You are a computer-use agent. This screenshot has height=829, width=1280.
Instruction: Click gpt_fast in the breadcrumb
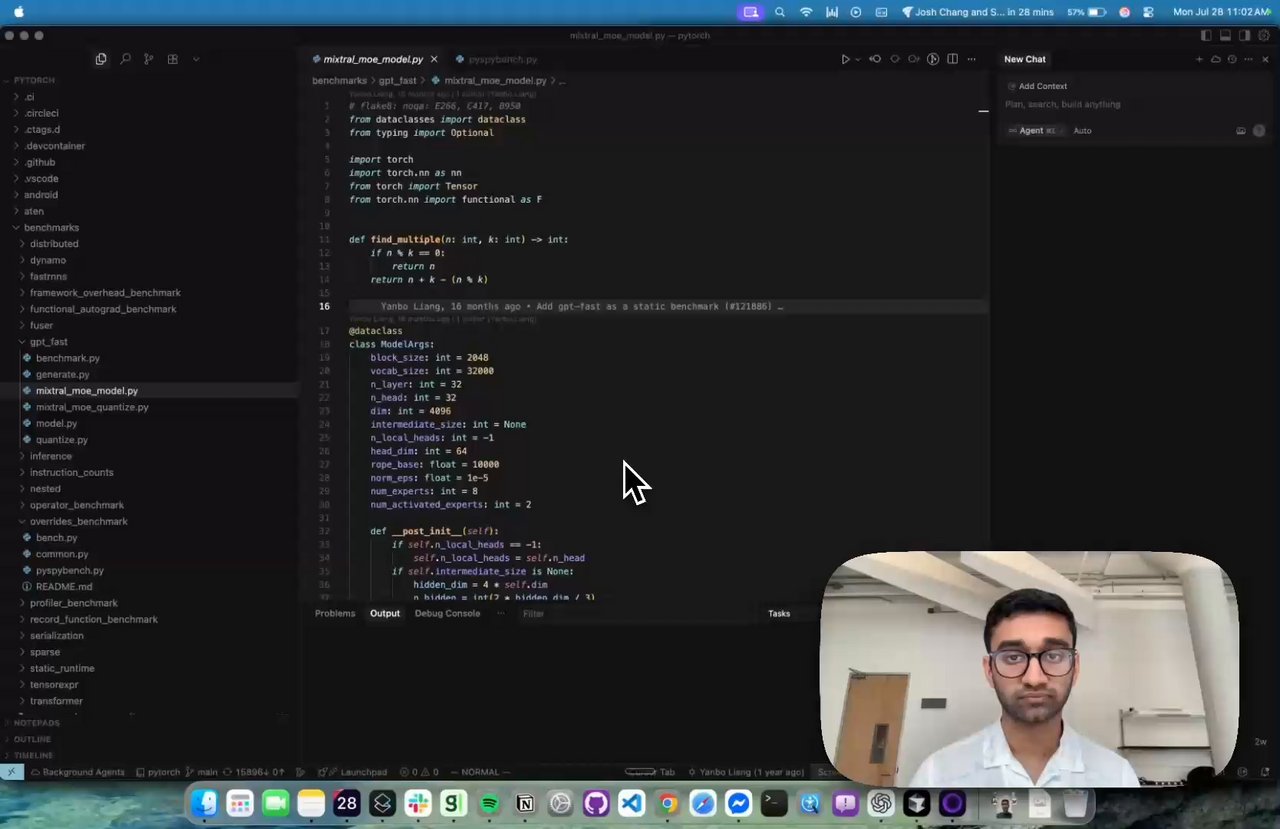397,80
